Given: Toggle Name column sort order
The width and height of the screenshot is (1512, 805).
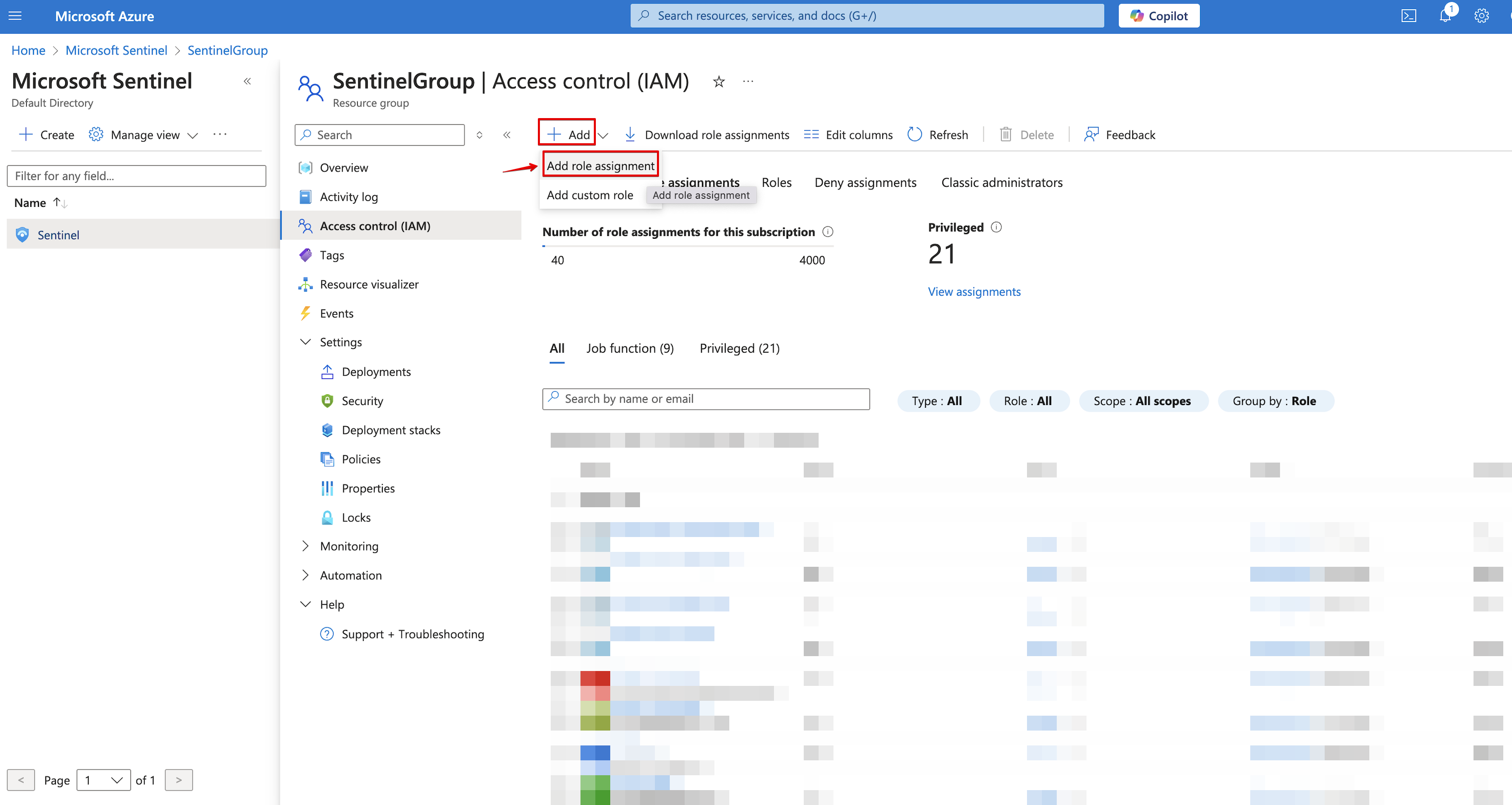Looking at the screenshot, I should (60, 203).
